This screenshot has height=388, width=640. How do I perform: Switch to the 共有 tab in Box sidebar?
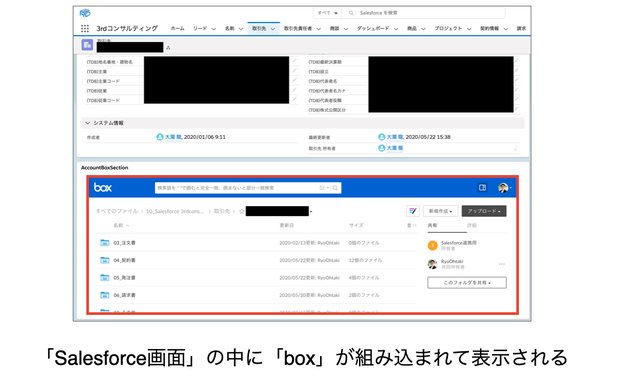point(432,226)
